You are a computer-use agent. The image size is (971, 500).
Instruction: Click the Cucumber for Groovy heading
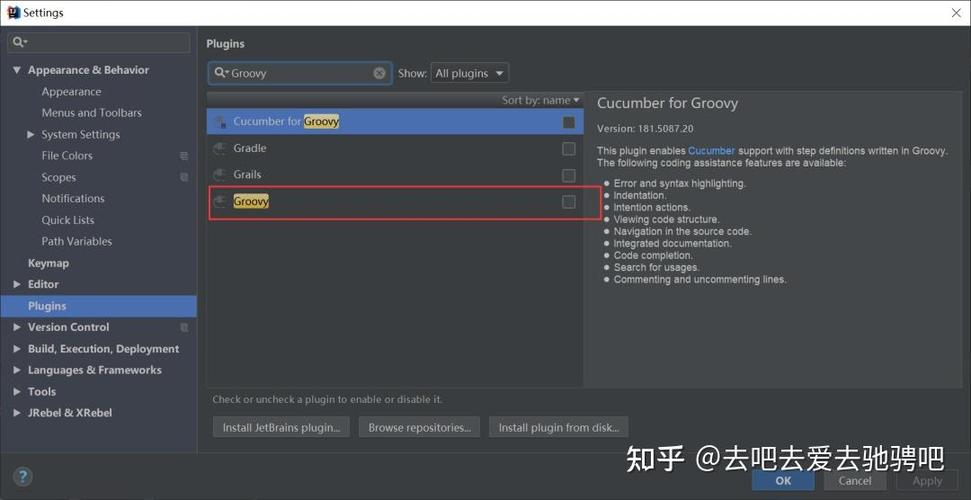click(668, 103)
